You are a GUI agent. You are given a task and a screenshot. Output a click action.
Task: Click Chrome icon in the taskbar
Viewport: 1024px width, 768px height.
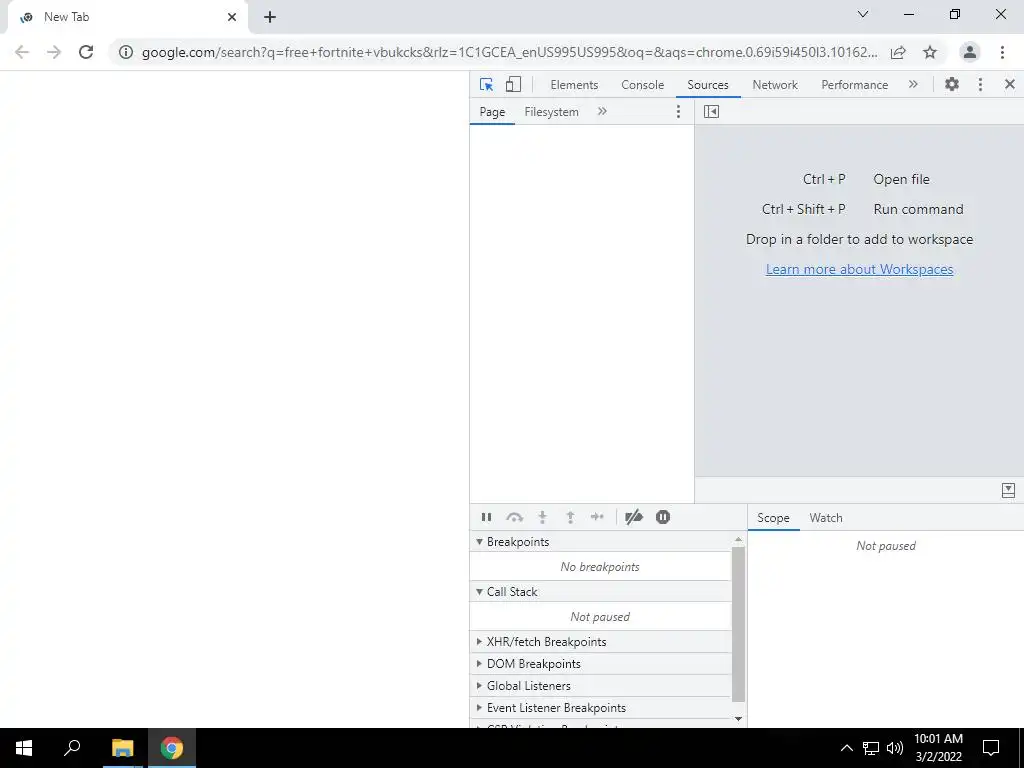(172, 748)
